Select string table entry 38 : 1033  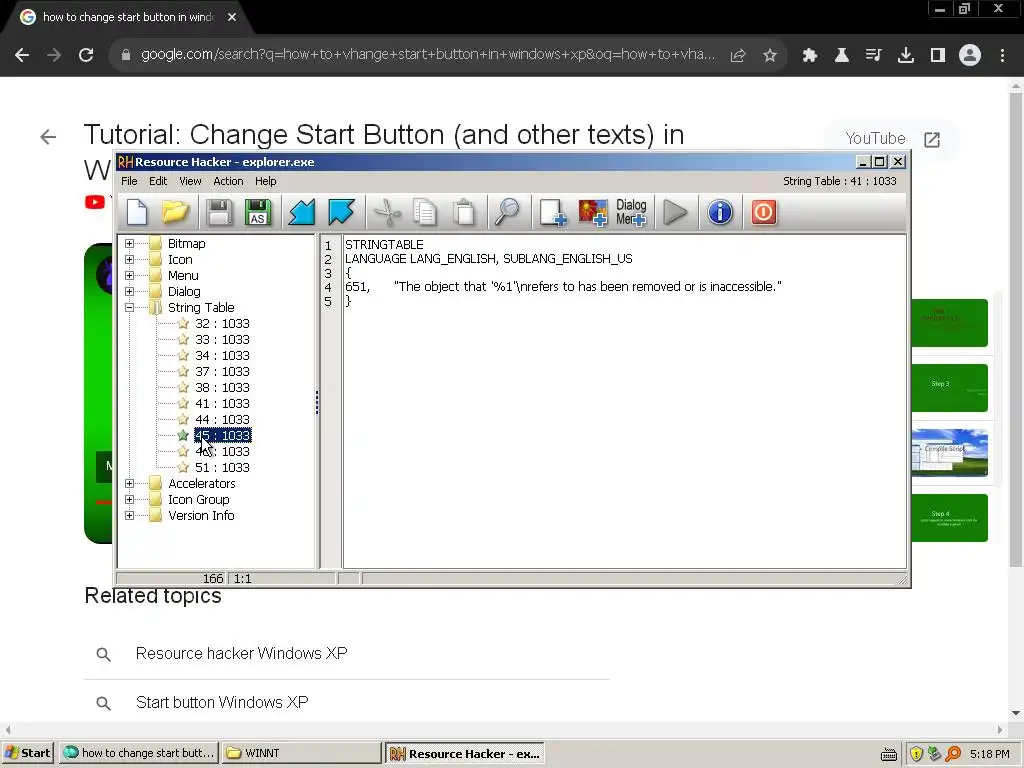pos(222,388)
